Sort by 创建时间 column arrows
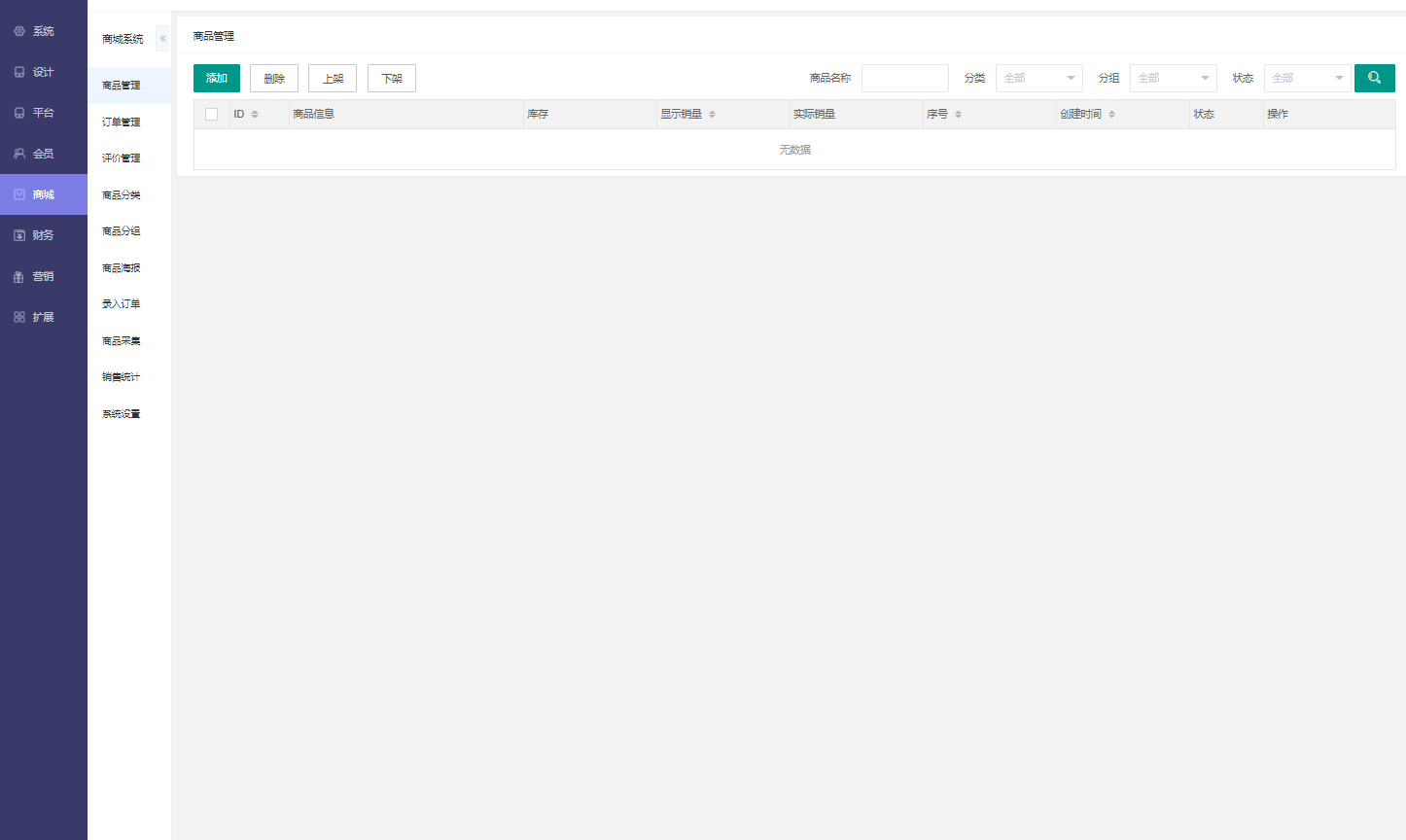The width and height of the screenshot is (1406, 840). coord(1111,115)
